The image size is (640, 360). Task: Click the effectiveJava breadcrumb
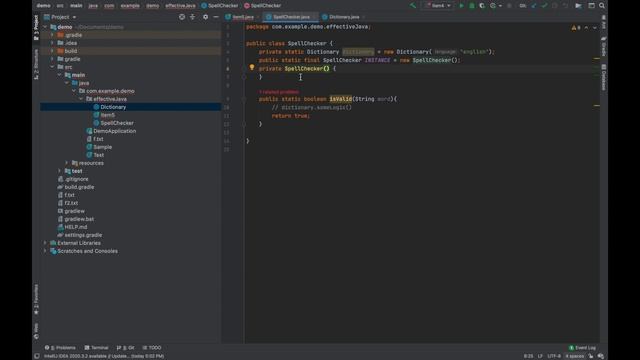tap(180, 6)
